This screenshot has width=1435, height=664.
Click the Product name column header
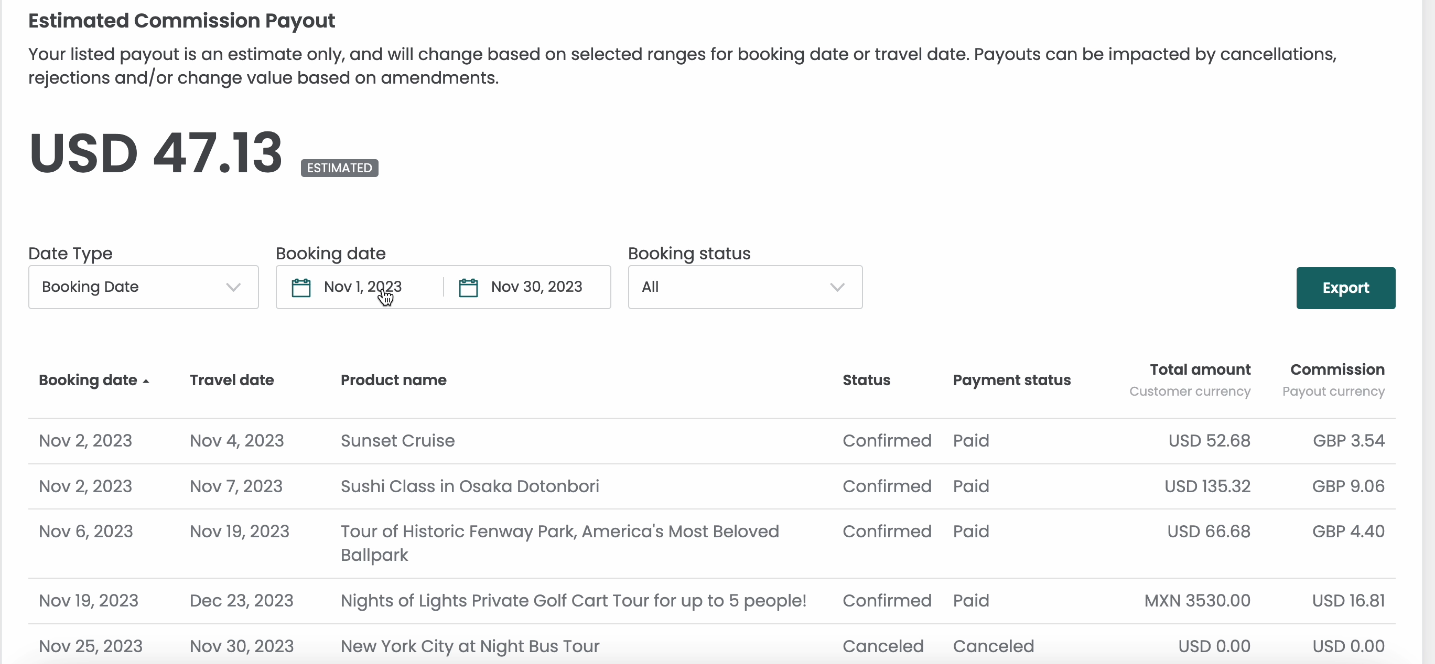[x=394, y=380]
